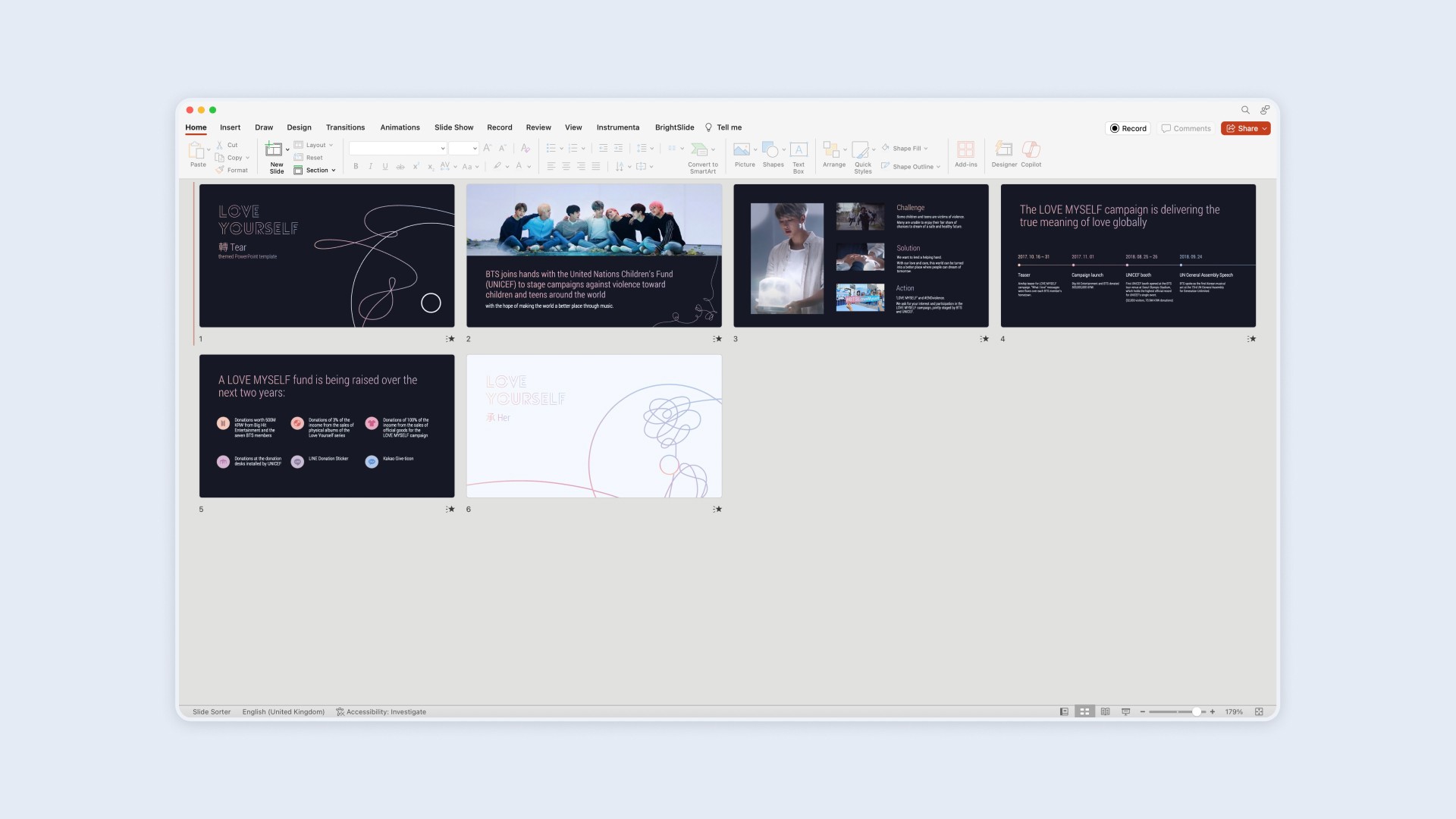Click Convert to SmartArt icon
Viewport: 1456px width, 819px height.
tap(700, 149)
